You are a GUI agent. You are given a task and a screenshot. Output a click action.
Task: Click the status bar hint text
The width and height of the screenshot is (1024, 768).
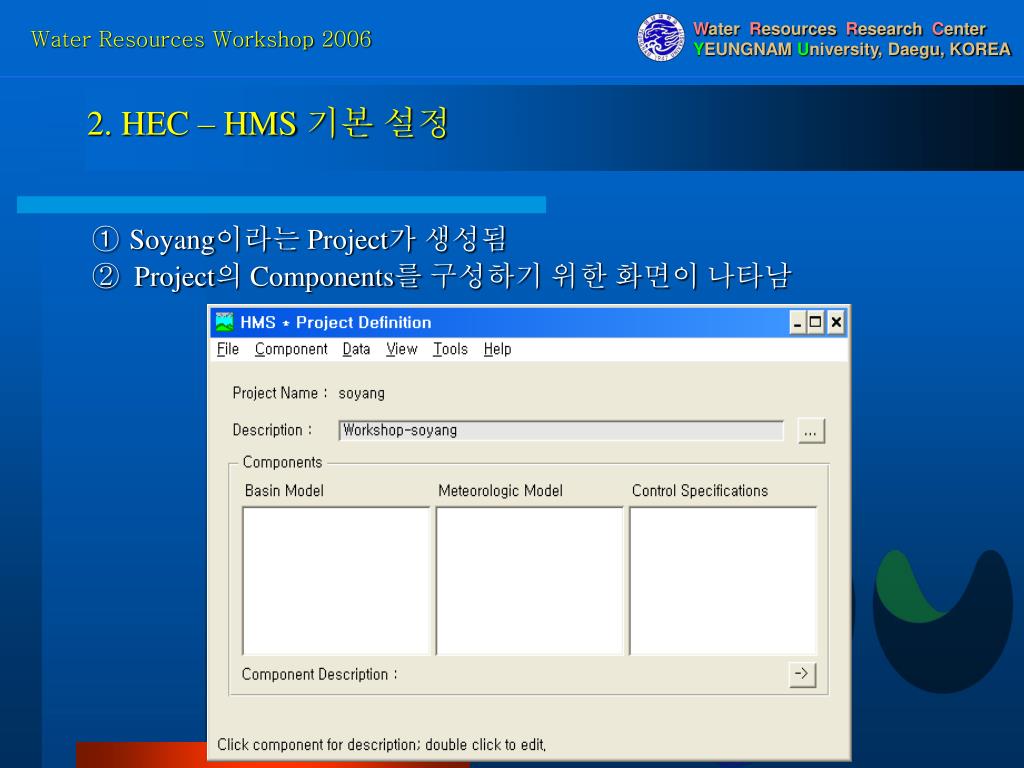[381, 744]
